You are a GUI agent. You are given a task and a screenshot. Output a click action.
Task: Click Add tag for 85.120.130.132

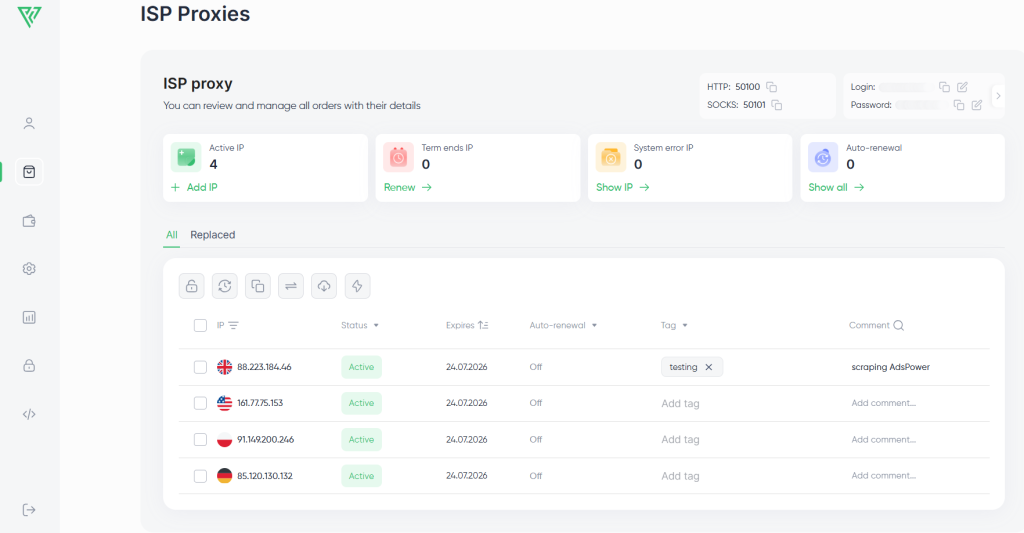click(680, 476)
